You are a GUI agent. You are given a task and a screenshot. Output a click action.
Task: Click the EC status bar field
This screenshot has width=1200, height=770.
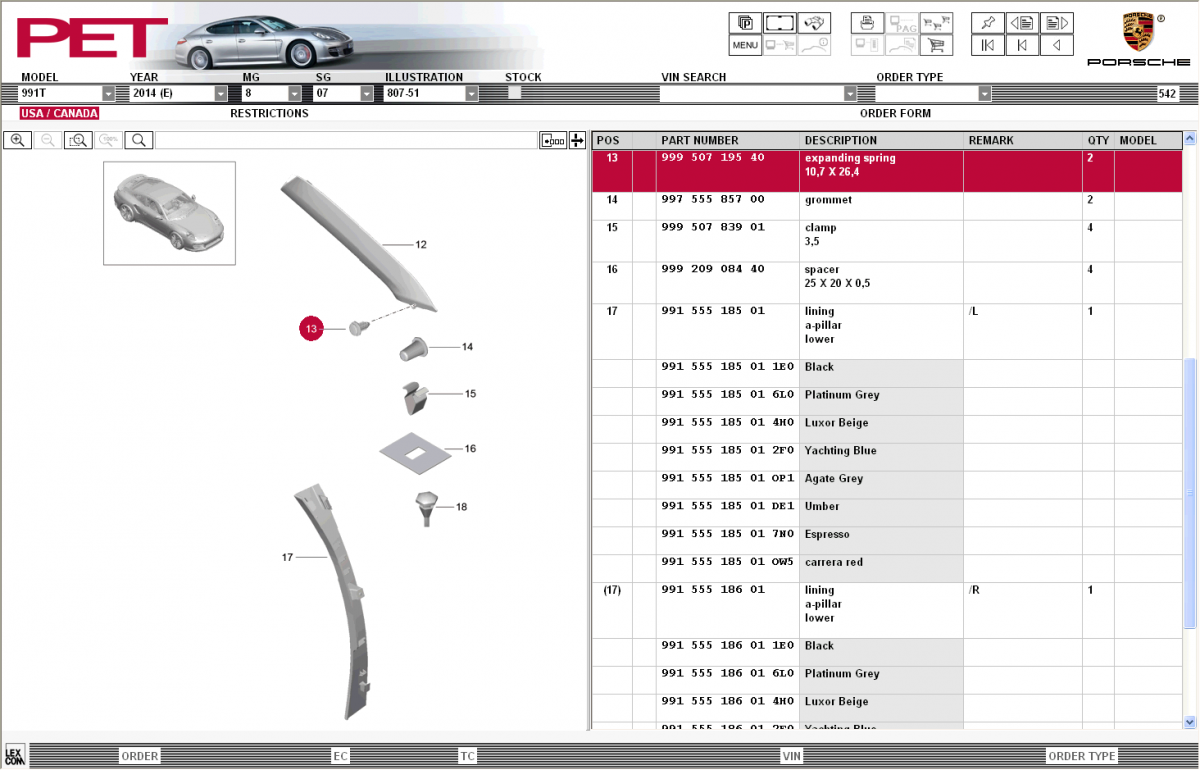click(x=341, y=756)
